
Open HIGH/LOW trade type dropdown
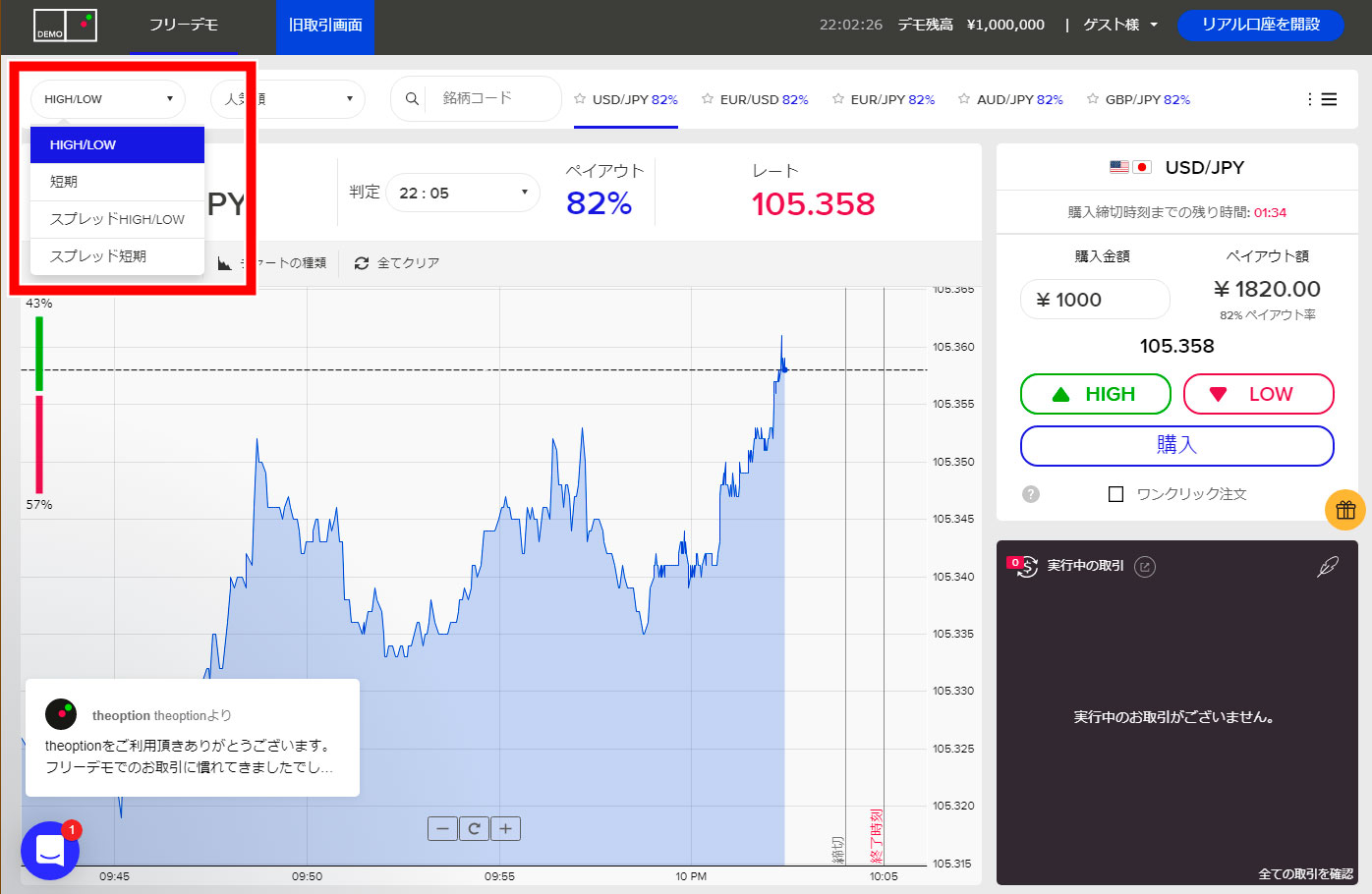(108, 99)
